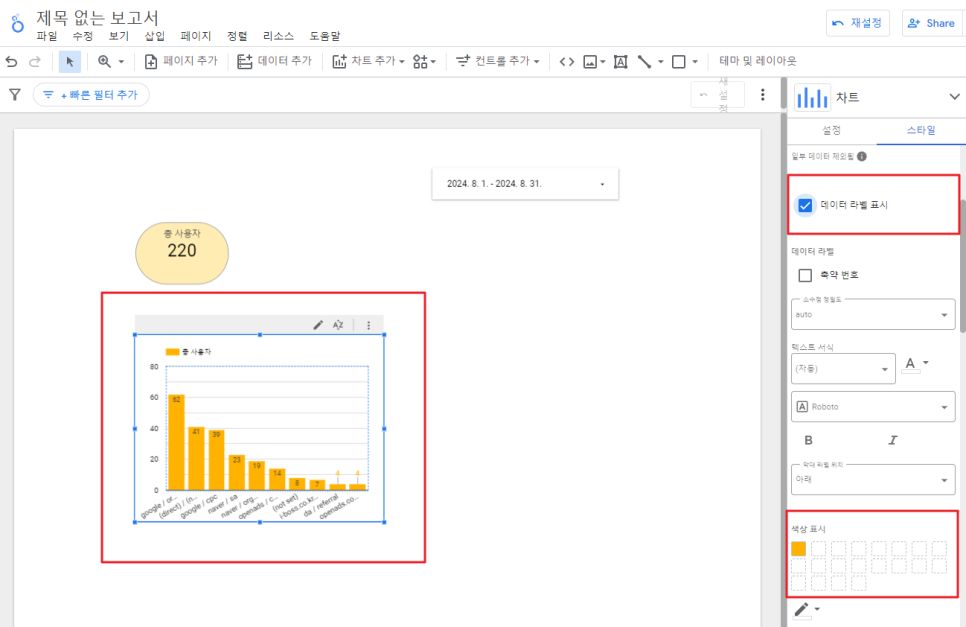Open the filter bar three-dot menu
Viewport: 966px width, 627px height.
click(x=763, y=94)
